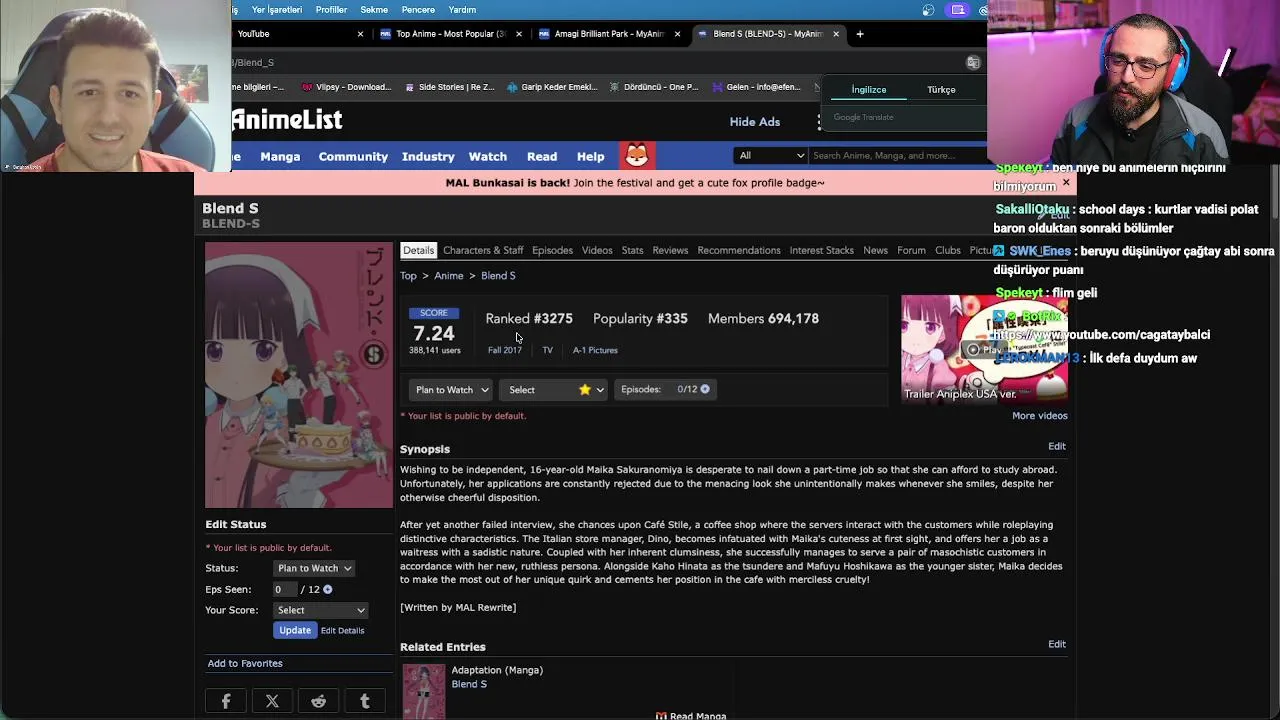The image size is (1280, 720).
Task: Open Pencere menu in macOS menu bar
Action: point(418,10)
